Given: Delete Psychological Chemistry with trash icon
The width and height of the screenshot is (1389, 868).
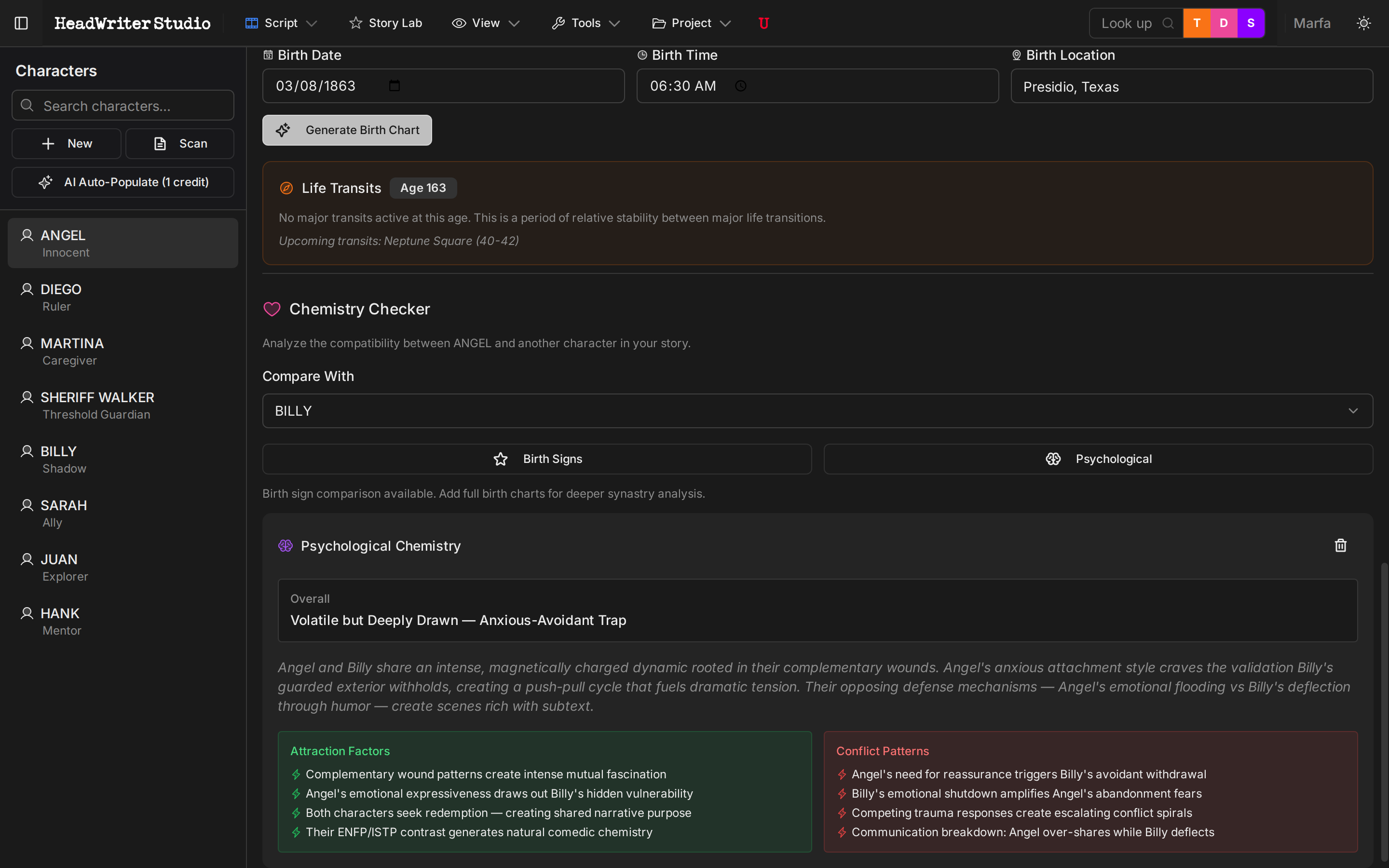Looking at the screenshot, I should [1340, 545].
